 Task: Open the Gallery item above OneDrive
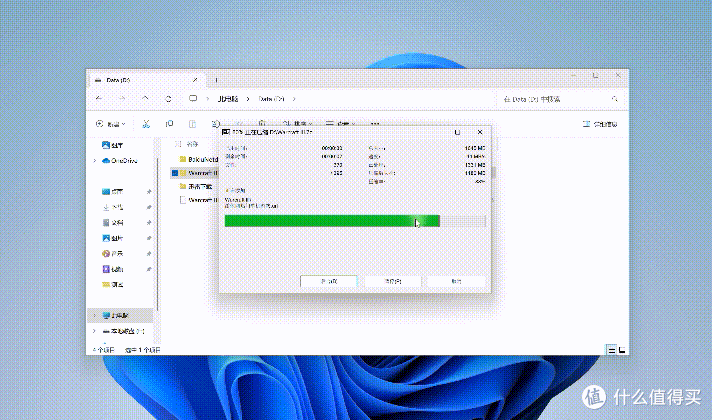click(113, 145)
